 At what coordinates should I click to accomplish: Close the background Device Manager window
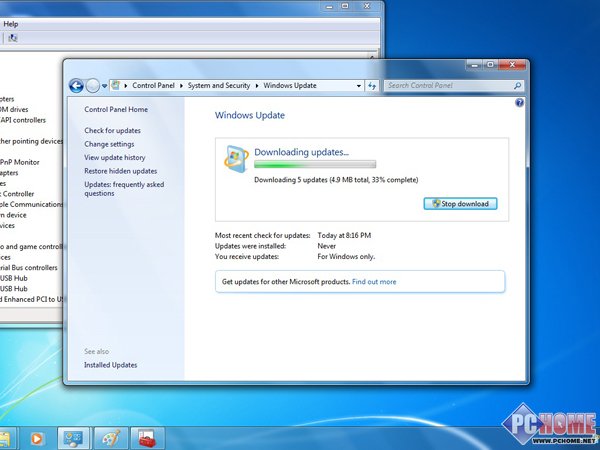367,6
